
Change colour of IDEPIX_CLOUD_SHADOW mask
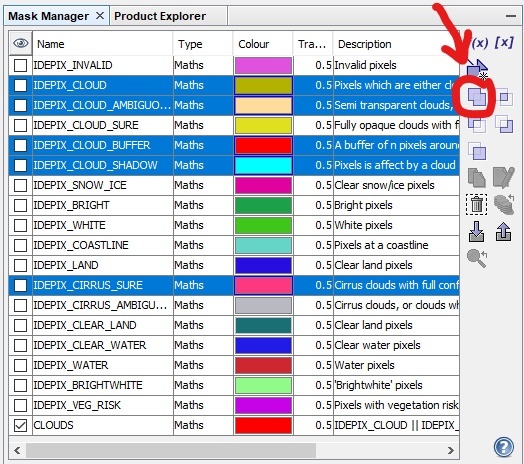coord(263,165)
